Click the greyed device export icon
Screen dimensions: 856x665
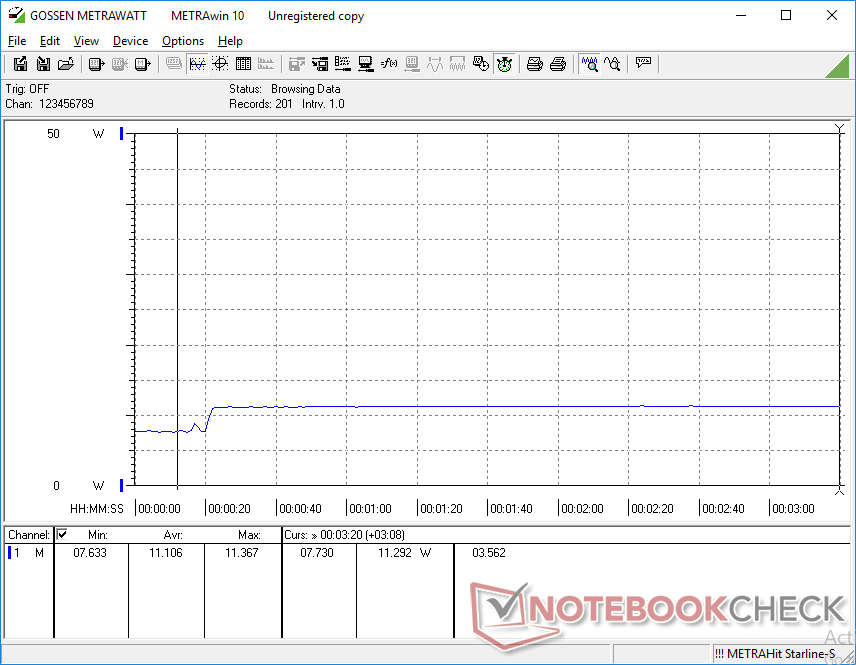click(x=296, y=64)
